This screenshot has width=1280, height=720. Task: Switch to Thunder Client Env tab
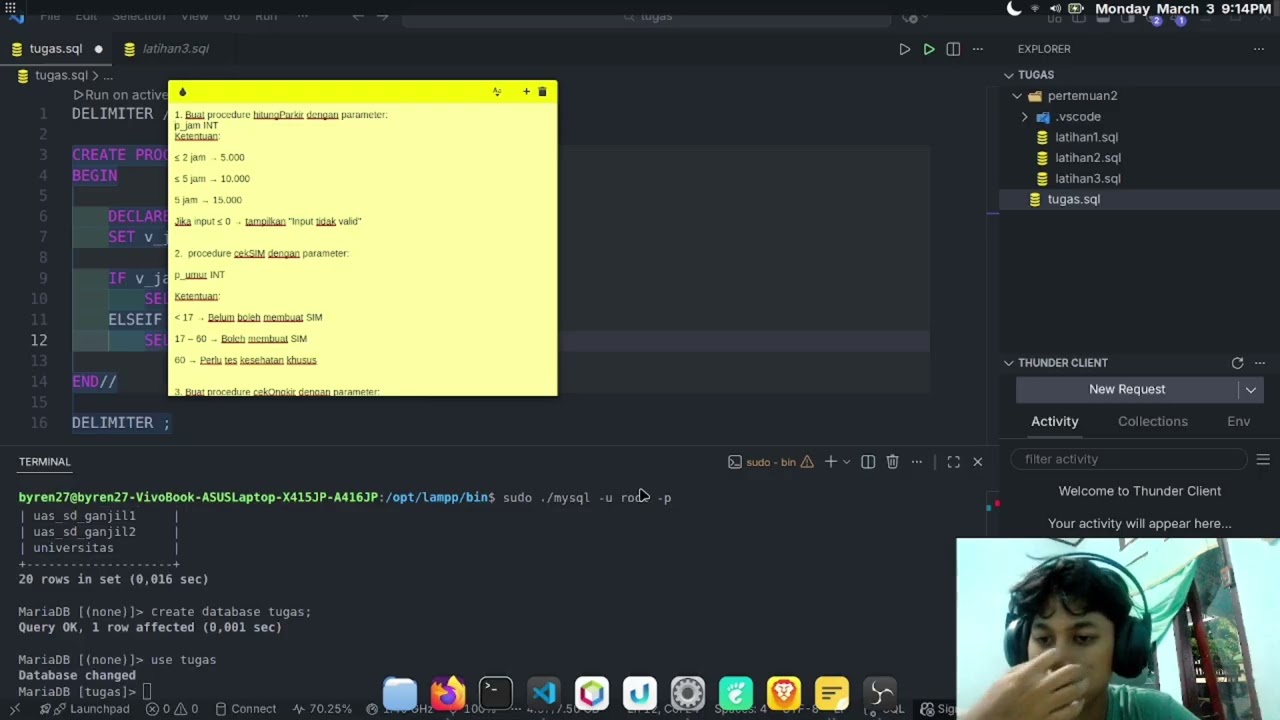coord(1238,421)
